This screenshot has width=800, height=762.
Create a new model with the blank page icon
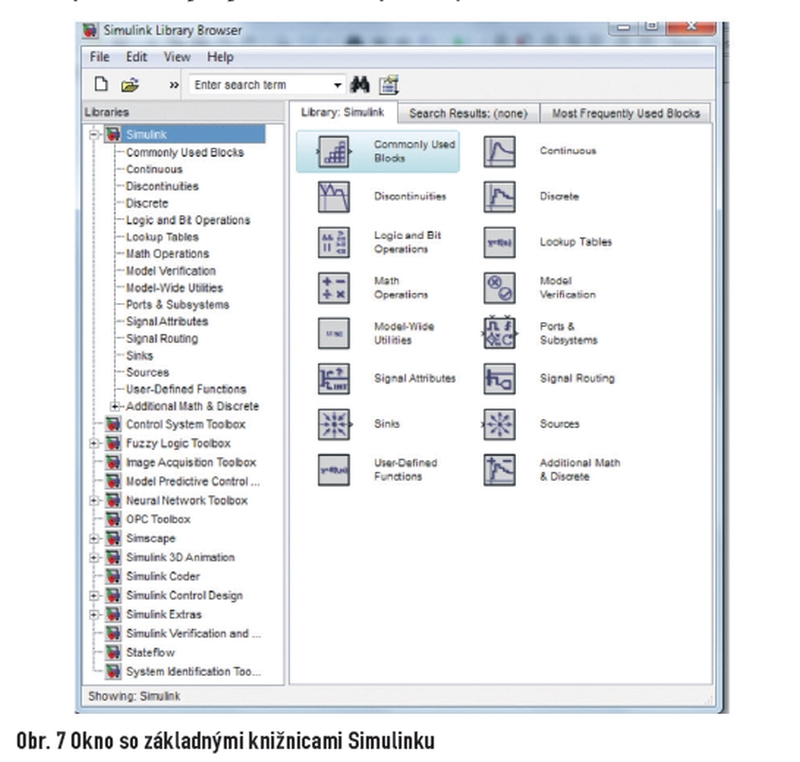(x=101, y=84)
